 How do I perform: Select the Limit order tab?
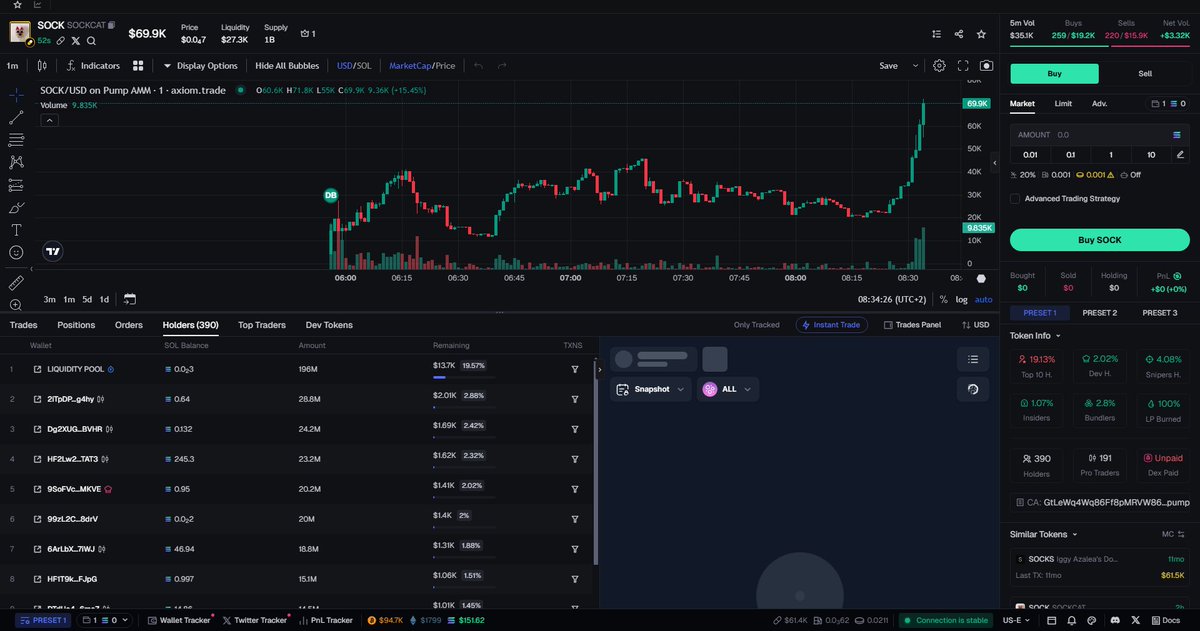[1063, 103]
